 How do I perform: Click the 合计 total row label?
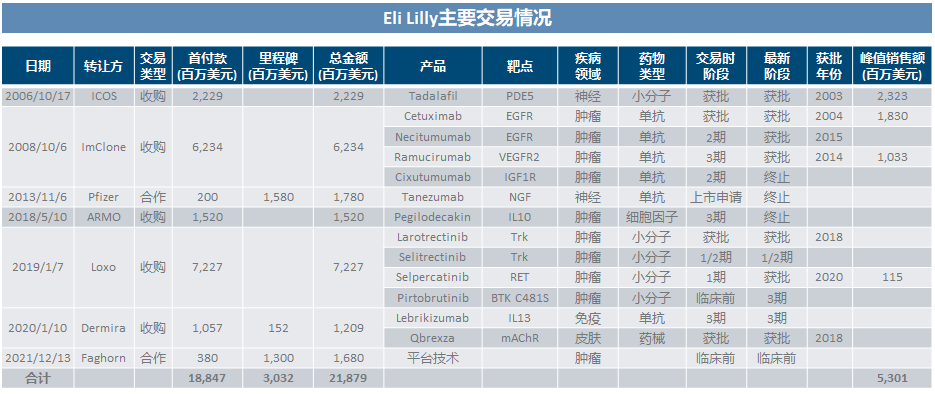pyautogui.click(x=38, y=378)
